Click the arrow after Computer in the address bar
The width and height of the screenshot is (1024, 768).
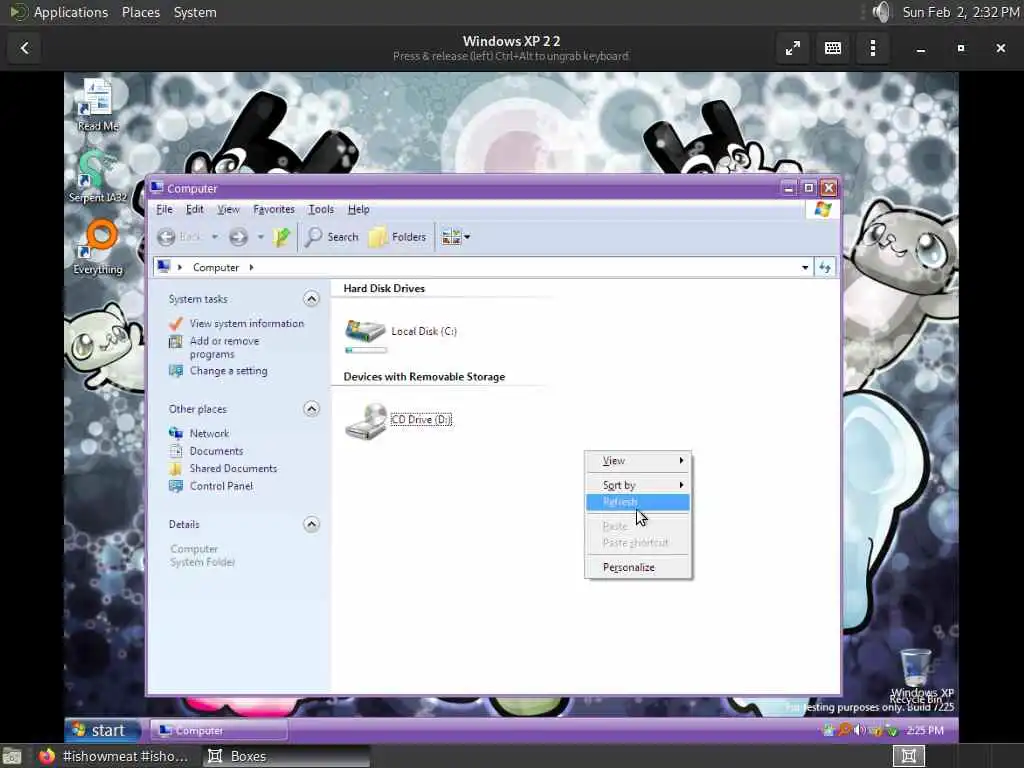(x=251, y=267)
